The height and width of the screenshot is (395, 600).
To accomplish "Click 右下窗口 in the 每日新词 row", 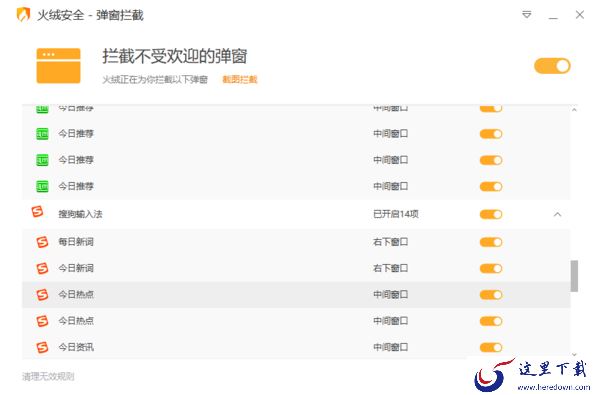I will [x=390, y=242].
